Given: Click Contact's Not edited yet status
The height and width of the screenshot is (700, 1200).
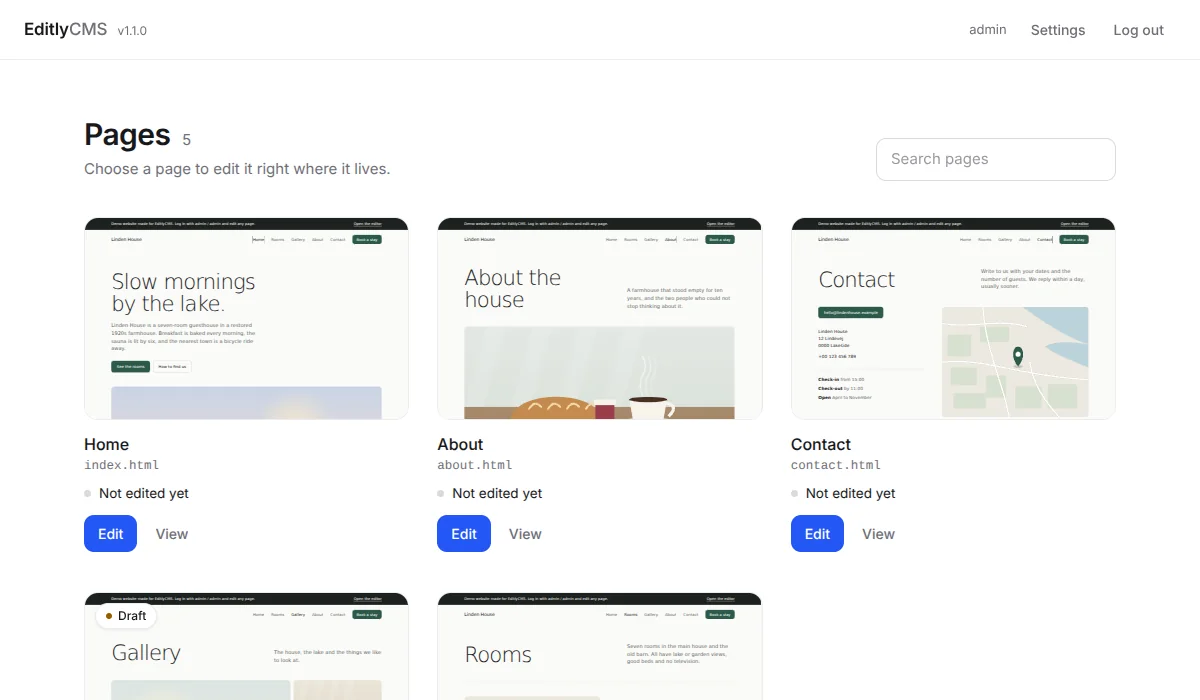Looking at the screenshot, I should (843, 493).
